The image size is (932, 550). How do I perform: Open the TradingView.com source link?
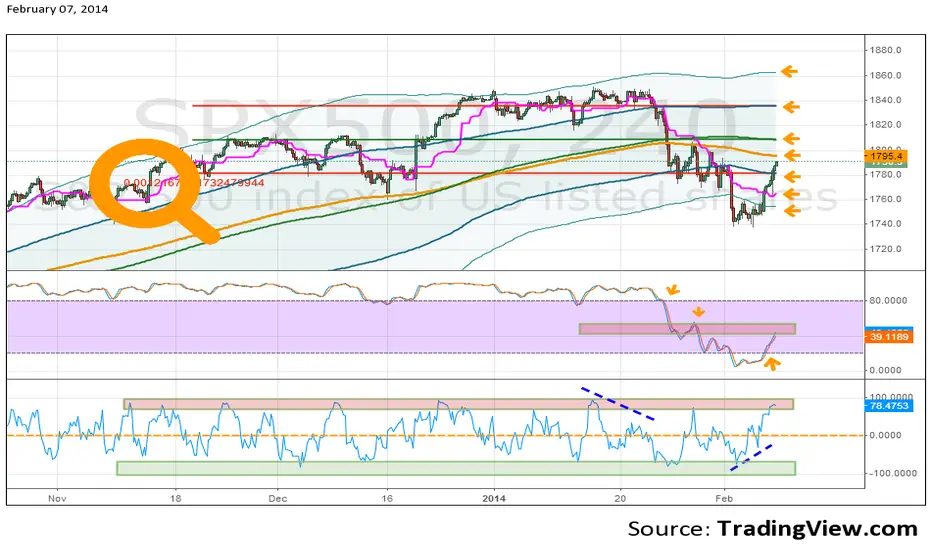tap(817, 528)
